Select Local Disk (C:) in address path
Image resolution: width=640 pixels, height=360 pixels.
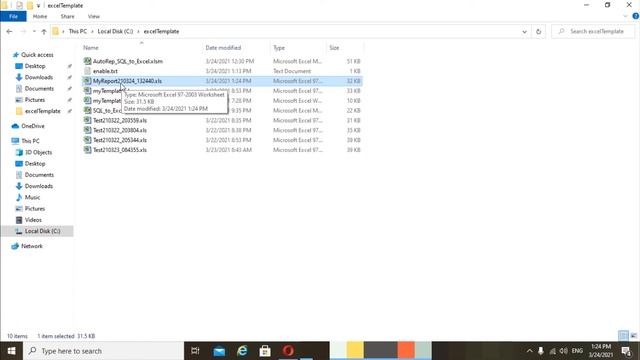coord(115,31)
